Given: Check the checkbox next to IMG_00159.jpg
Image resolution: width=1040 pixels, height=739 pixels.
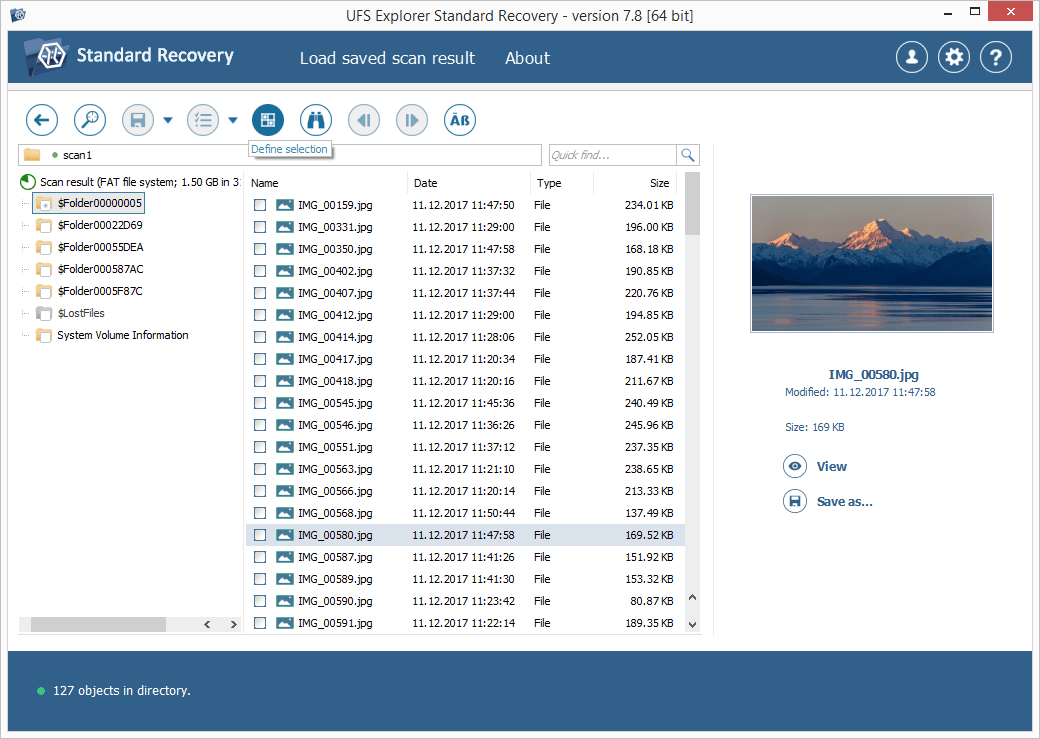Looking at the screenshot, I should (260, 204).
